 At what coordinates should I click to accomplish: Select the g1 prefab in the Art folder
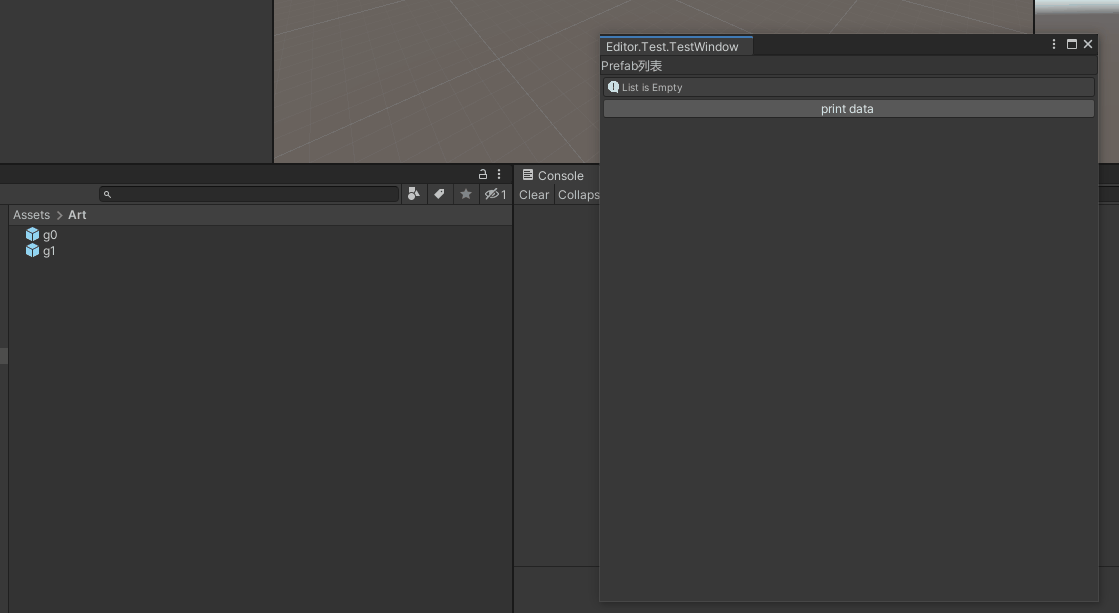tap(49, 250)
